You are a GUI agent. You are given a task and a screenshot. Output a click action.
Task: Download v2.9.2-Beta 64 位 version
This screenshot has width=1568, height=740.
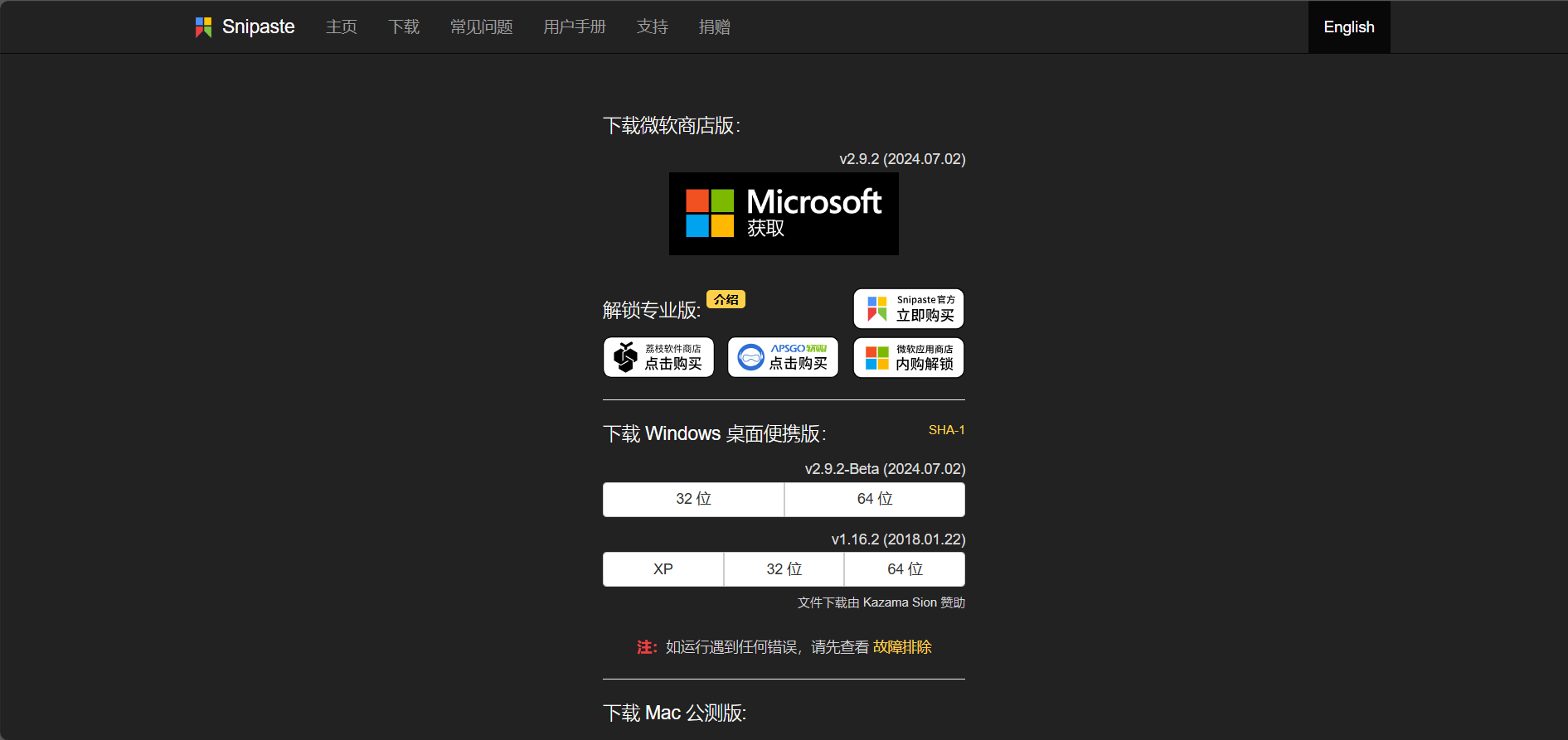[875, 500]
